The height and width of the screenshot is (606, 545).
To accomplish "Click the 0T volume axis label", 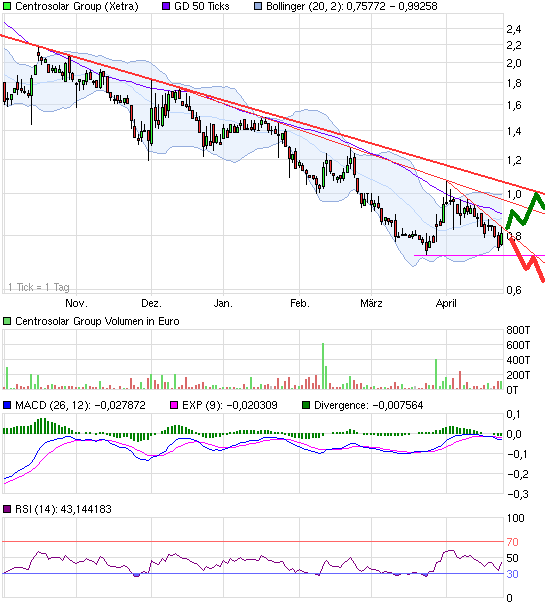I will (512, 390).
